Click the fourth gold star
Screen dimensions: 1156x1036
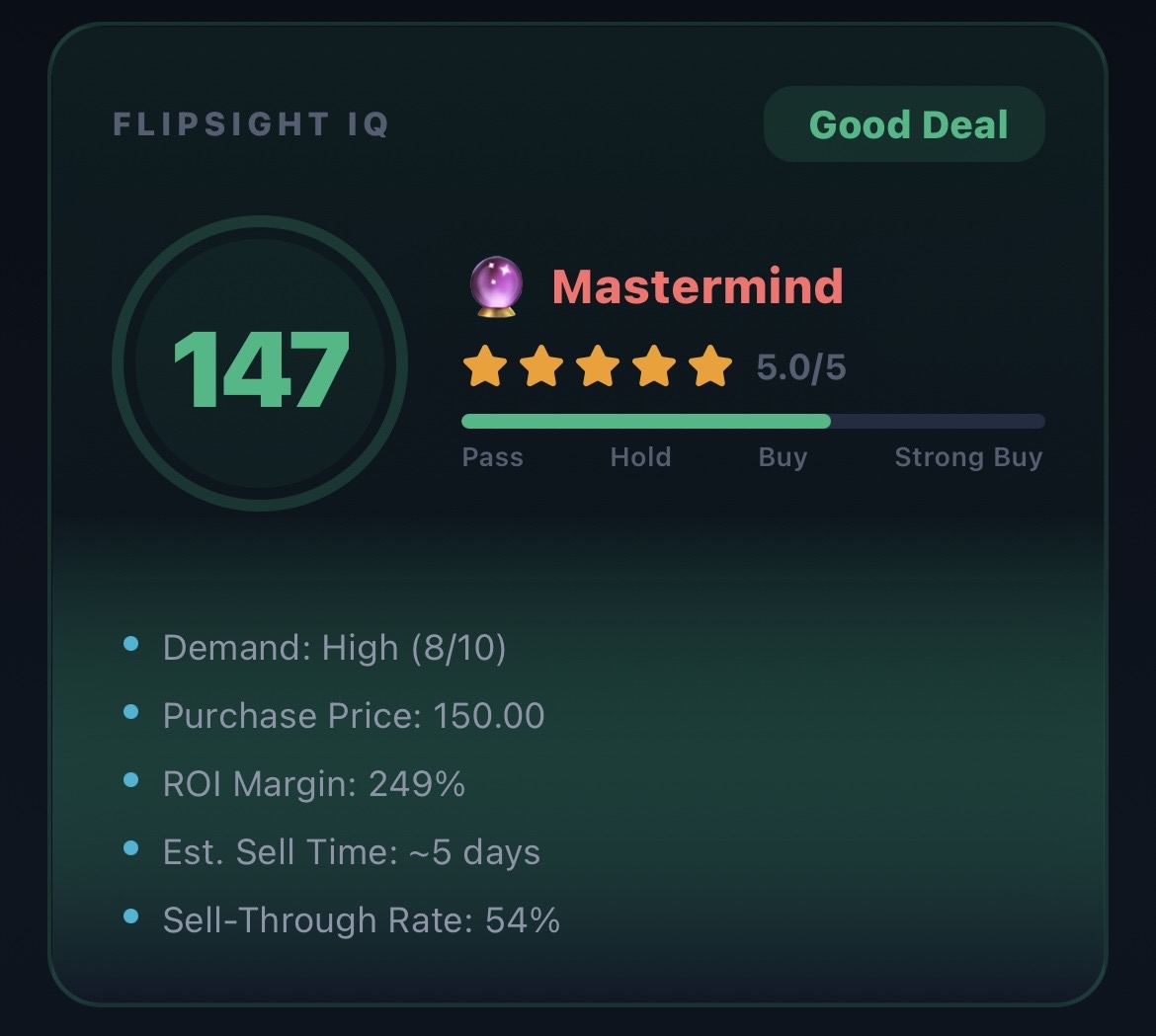[654, 367]
